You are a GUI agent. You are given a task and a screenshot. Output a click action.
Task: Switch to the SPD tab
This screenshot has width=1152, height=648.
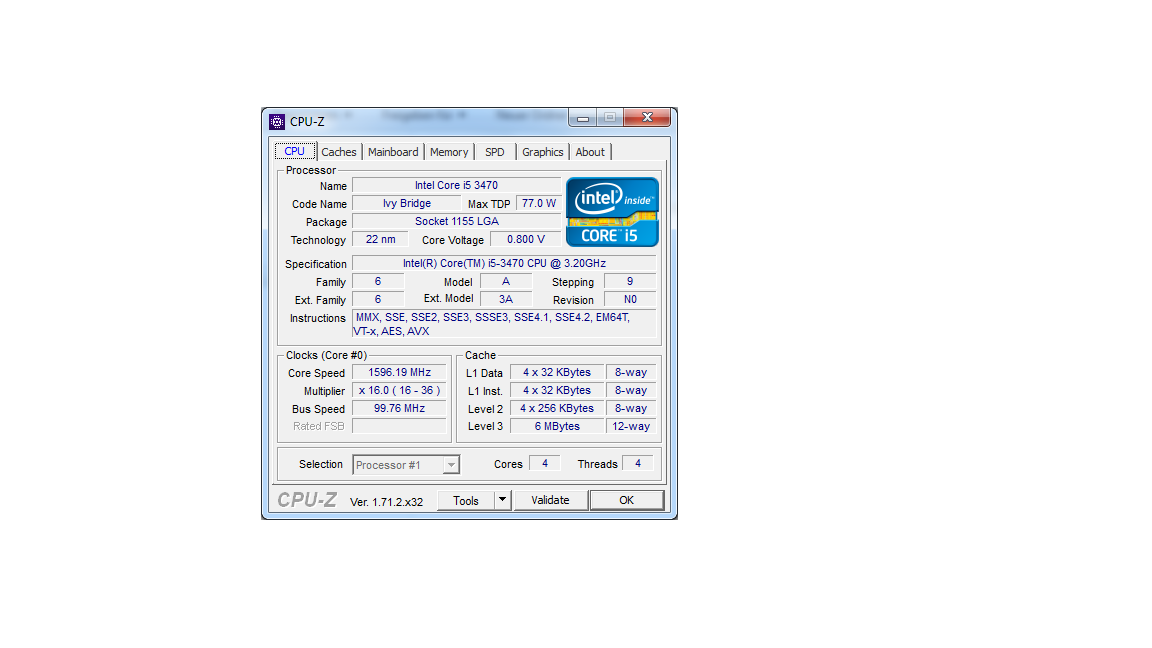point(494,152)
